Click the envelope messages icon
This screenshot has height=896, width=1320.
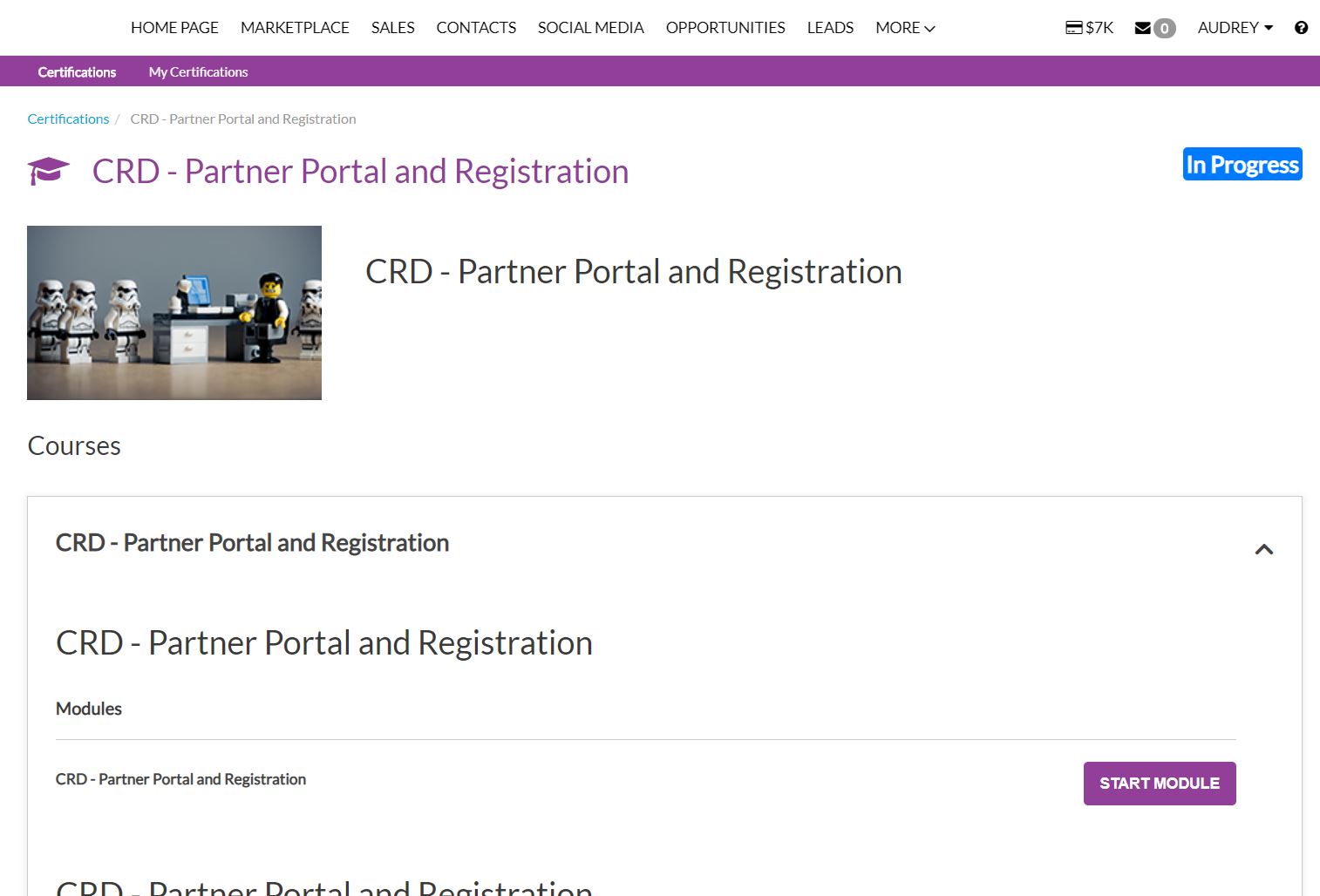point(1142,28)
